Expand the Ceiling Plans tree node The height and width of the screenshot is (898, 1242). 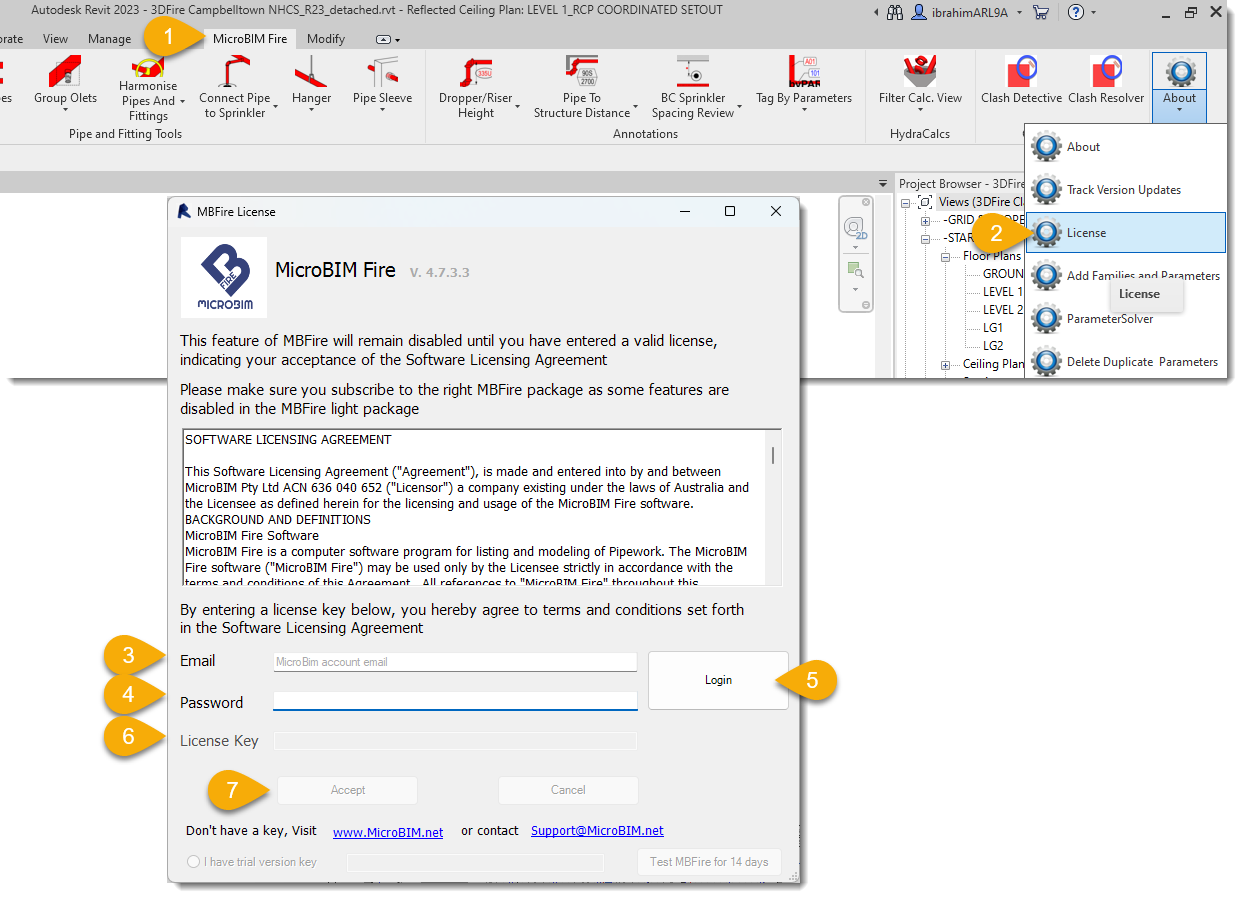tap(944, 365)
